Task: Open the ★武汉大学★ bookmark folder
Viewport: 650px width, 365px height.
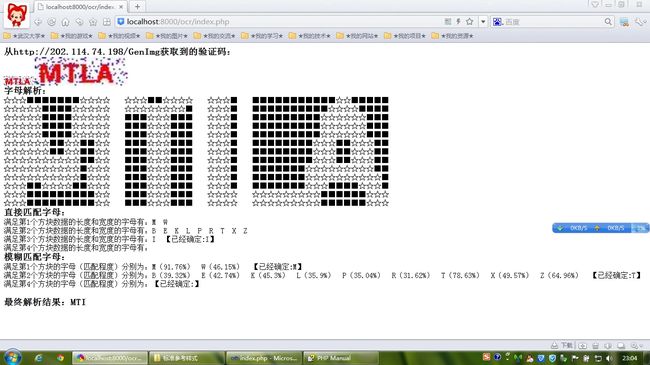Action: point(24,36)
